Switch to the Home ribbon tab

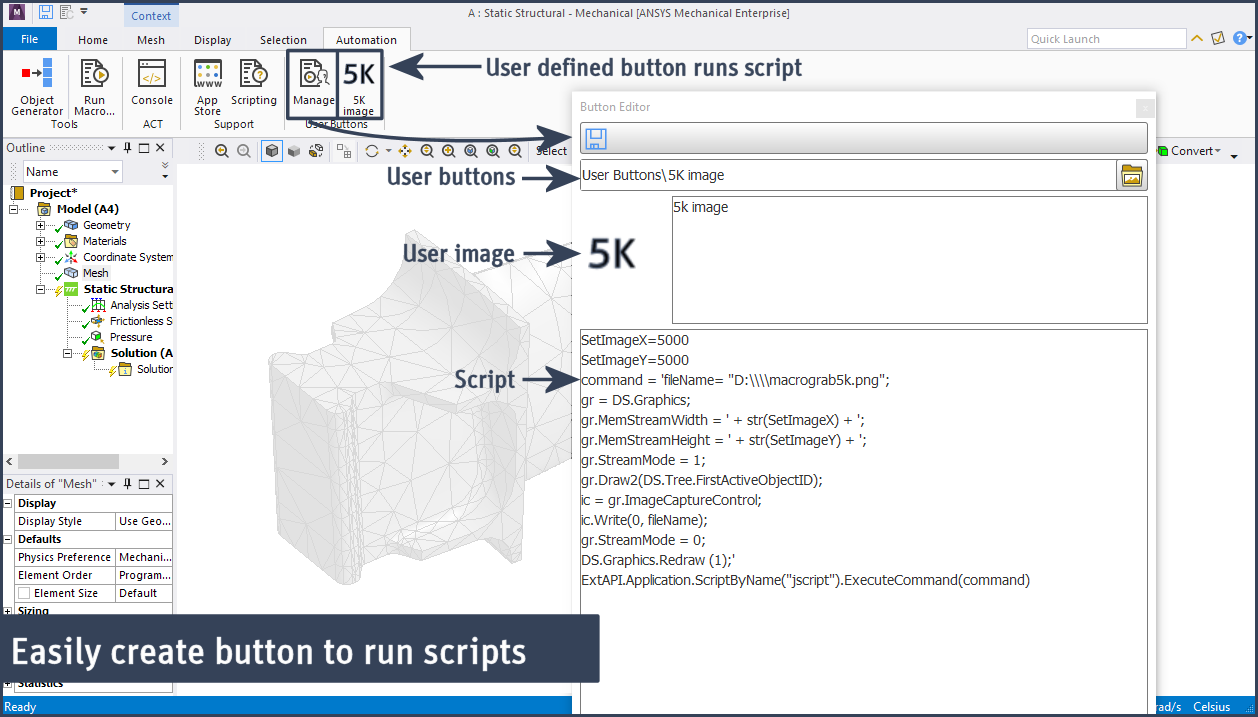(93, 40)
